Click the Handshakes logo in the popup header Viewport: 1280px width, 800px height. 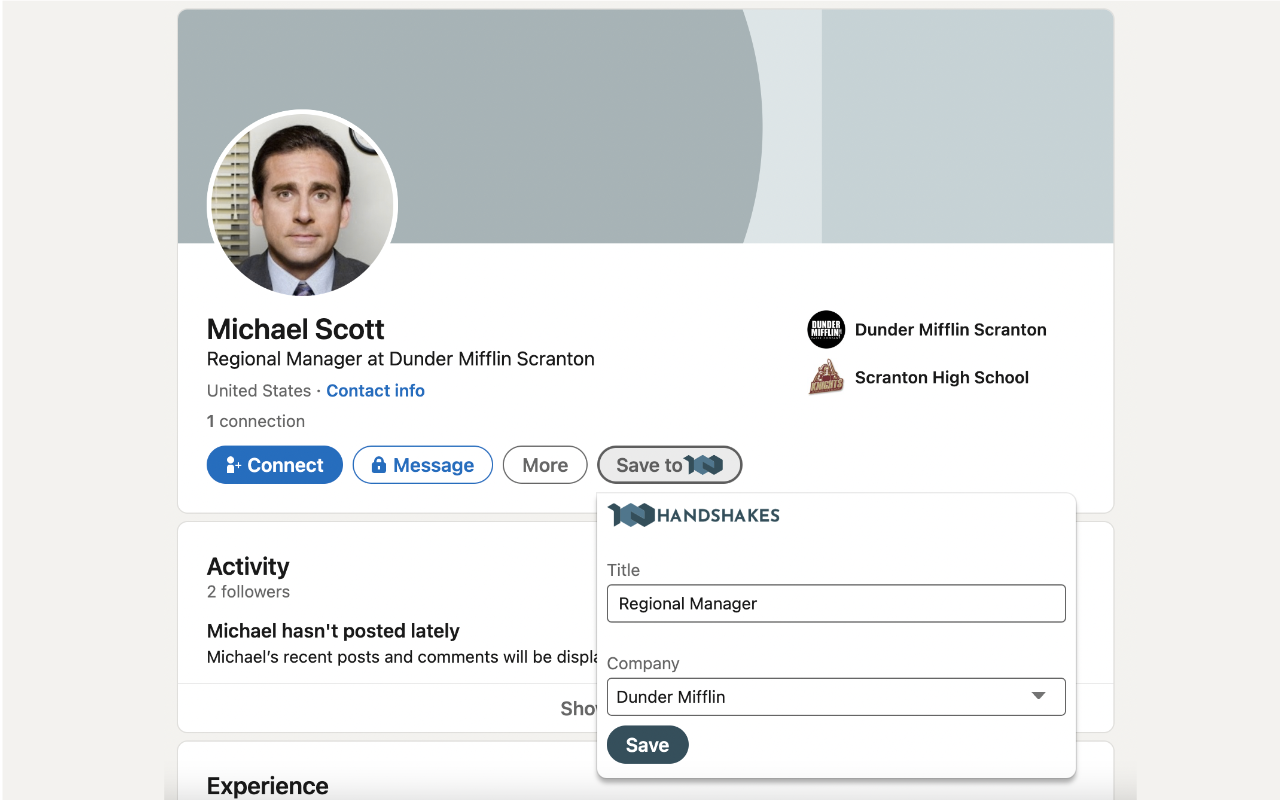coord(693,515)
